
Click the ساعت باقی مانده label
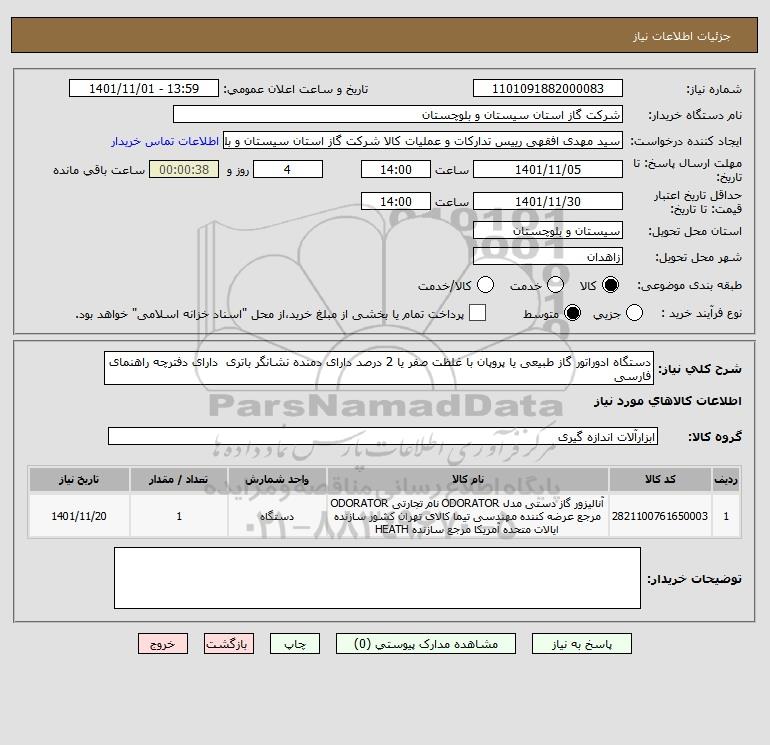99,170
